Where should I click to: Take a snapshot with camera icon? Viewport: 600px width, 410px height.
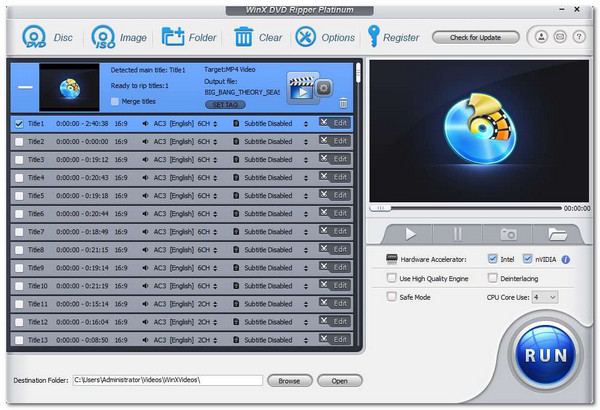[x=509, y=234]
